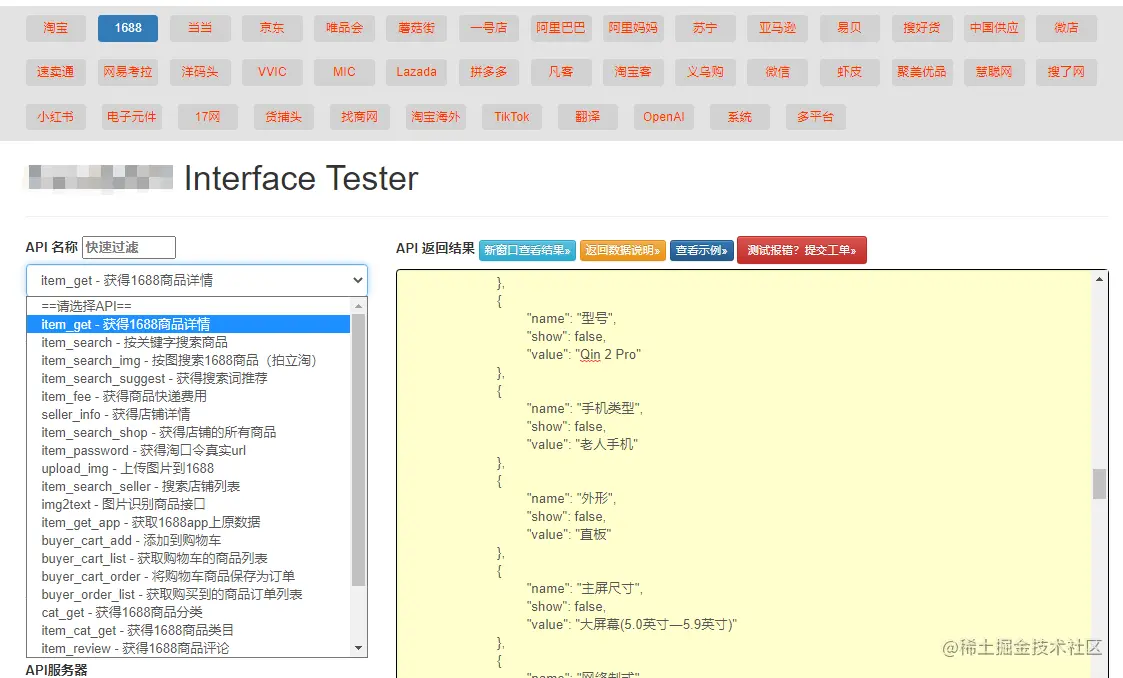
Task: Open the 翻译 tab
Action: 587,117
